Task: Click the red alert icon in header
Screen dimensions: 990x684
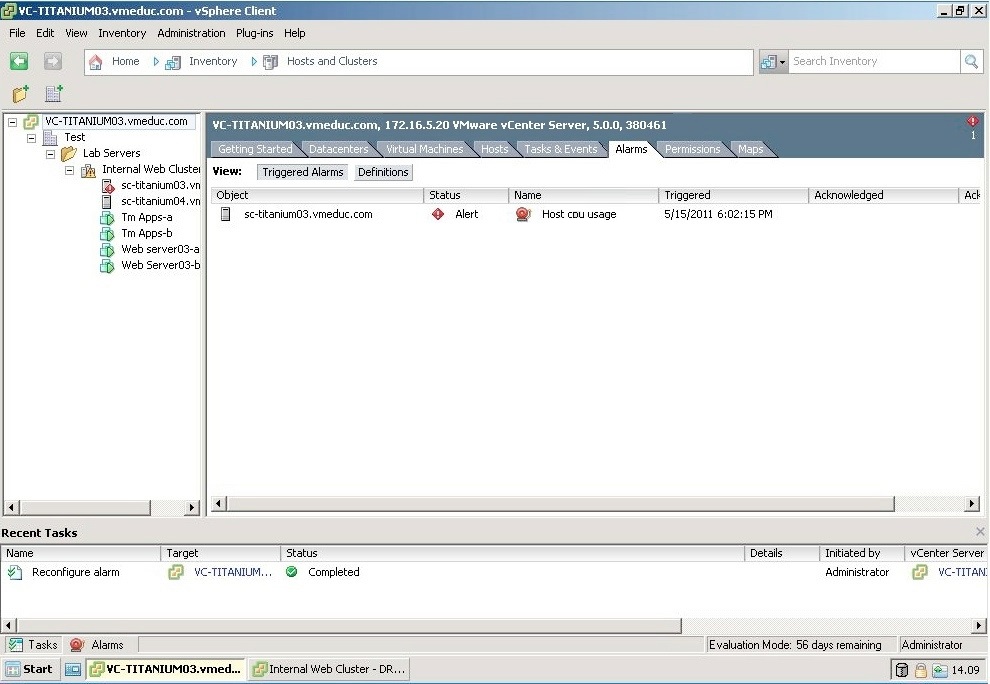Action: pos(972,121)
